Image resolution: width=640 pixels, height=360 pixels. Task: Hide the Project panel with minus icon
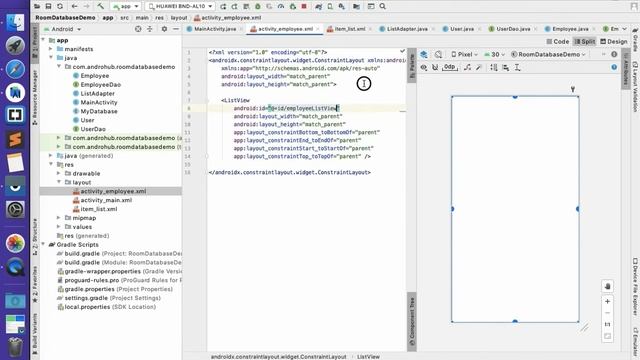click(x=176, y=29)
